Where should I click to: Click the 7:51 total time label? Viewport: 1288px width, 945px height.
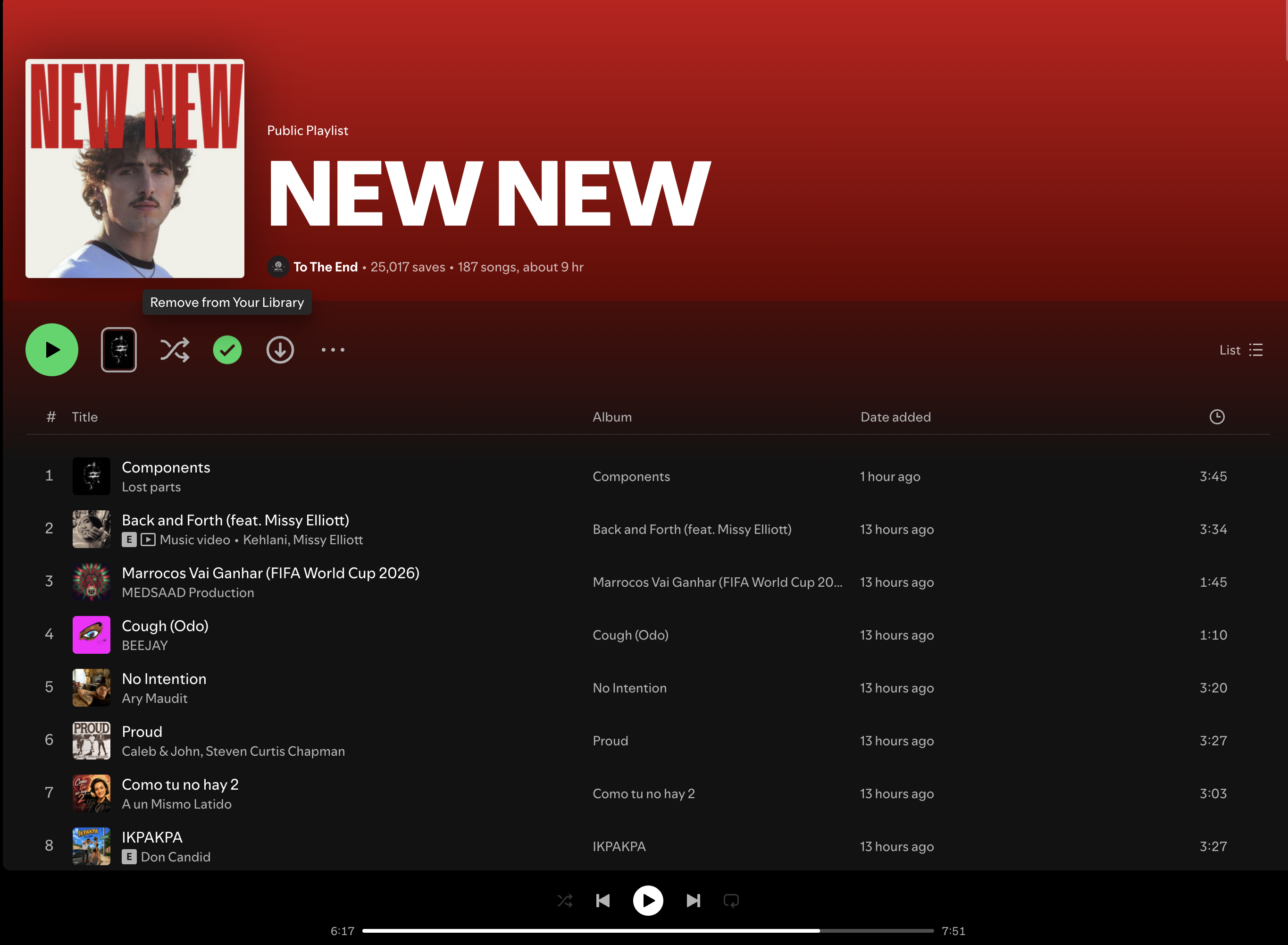click(953, 931)
